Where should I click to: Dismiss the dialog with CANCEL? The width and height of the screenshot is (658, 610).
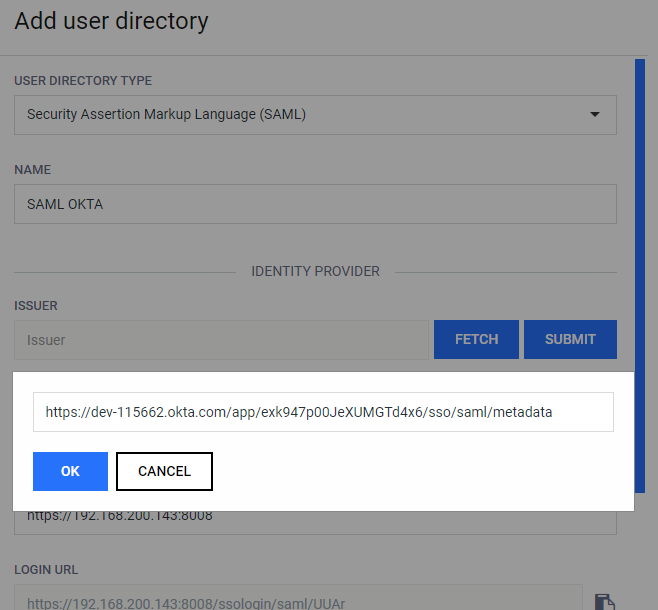[x=164, y=471]
